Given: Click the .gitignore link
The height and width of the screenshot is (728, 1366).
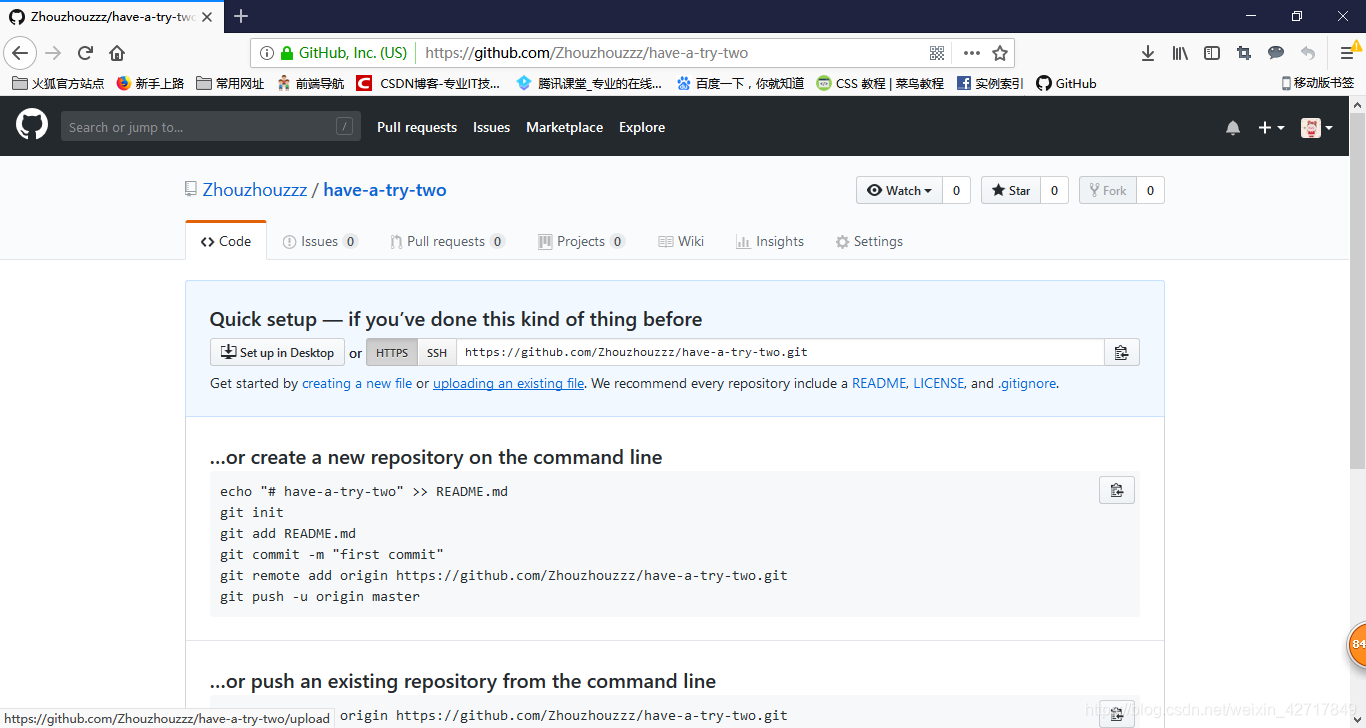Looking at the screenshot, I should [1027, 383].
